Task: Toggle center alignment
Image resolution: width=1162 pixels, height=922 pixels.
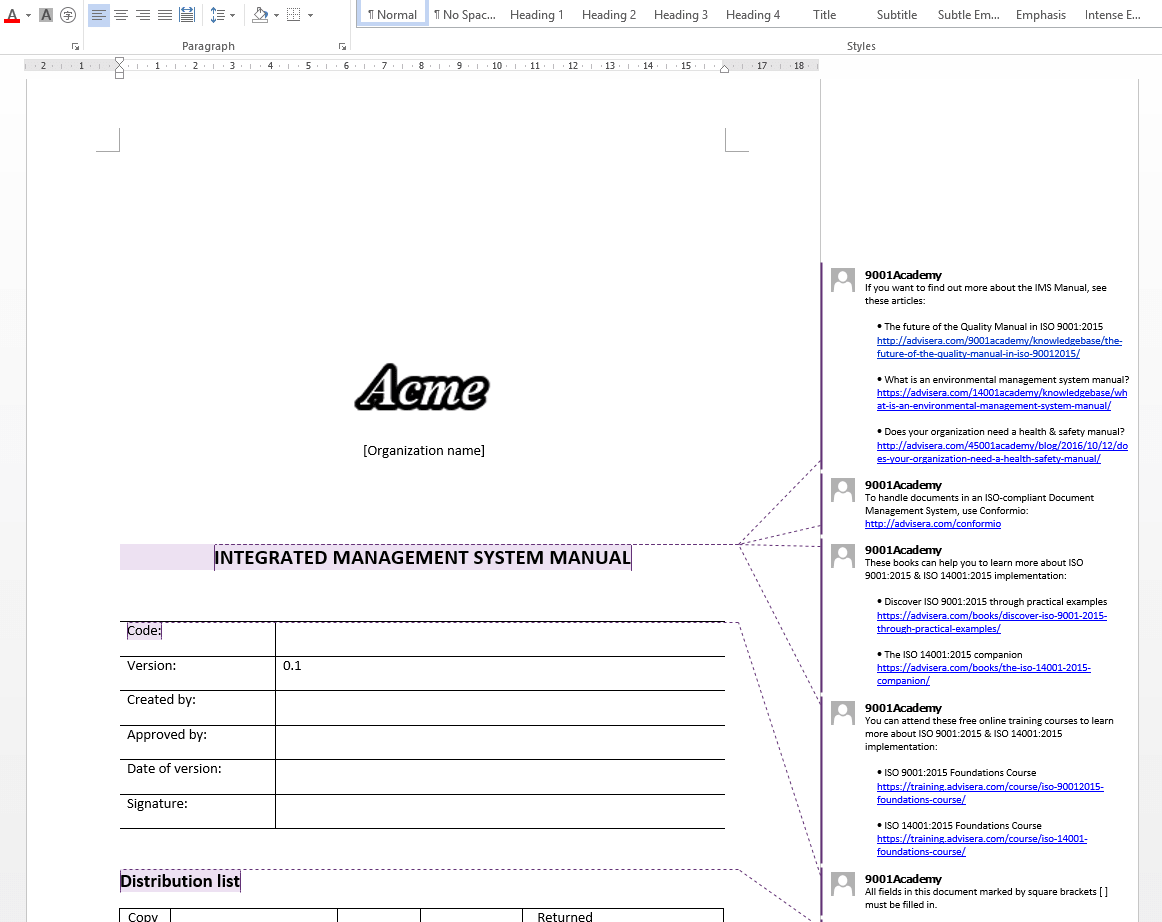Action: [x=120, y=15]
